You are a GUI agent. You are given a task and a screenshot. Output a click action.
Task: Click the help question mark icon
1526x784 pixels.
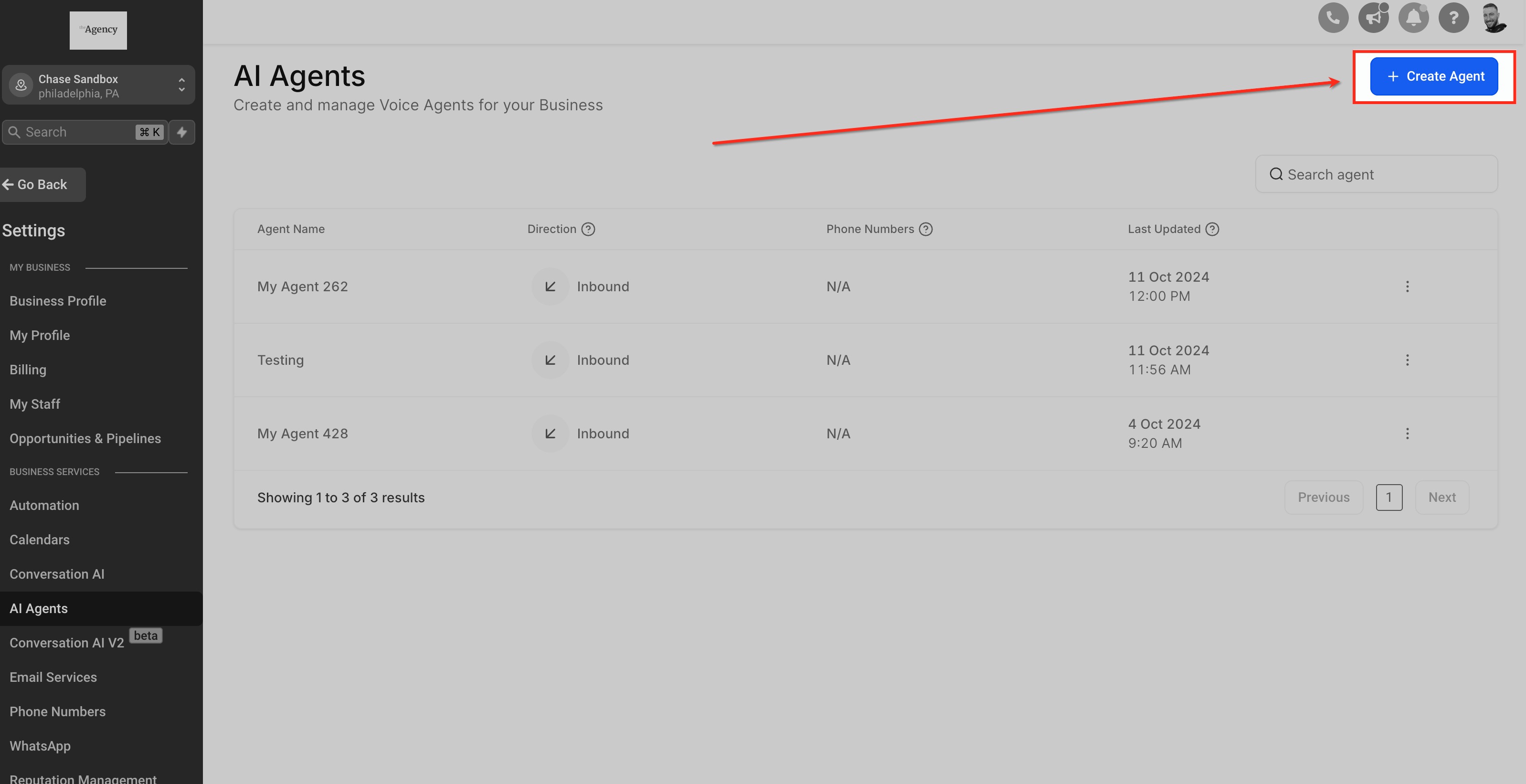[x=1453, y=18]
